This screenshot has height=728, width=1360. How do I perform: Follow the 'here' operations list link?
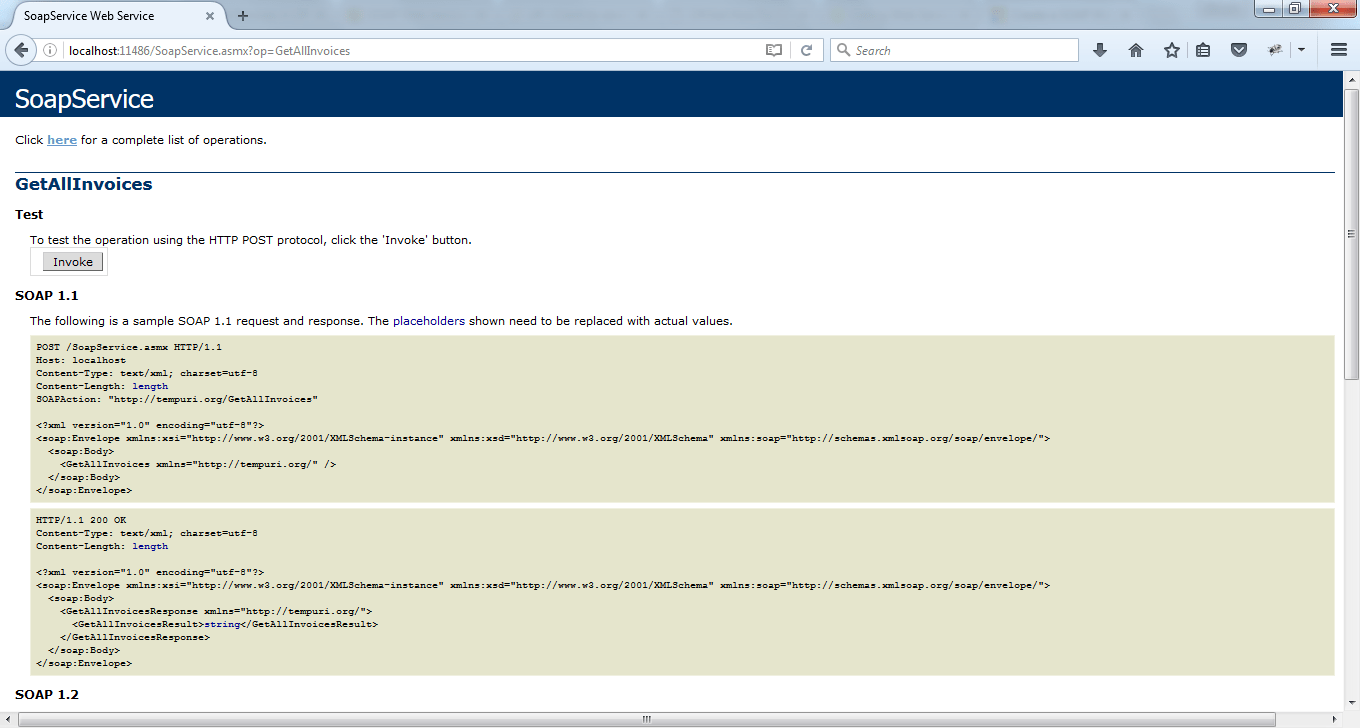point(61,140)
